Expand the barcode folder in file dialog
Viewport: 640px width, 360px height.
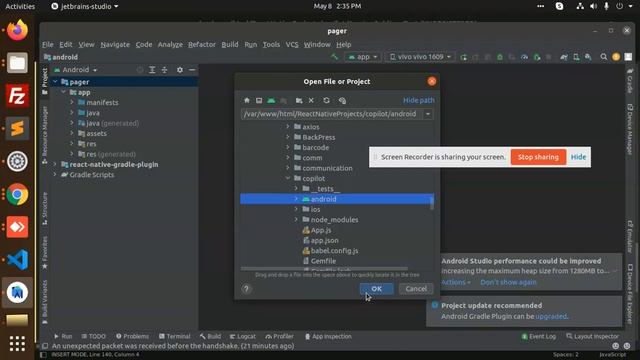(x=288, y=147)
